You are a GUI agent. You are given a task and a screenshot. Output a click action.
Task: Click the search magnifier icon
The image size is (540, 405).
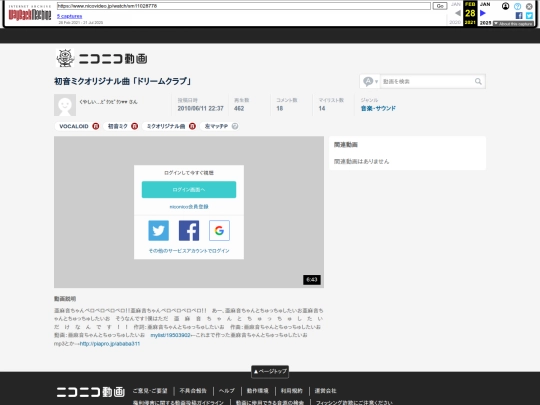pos(478,81)
